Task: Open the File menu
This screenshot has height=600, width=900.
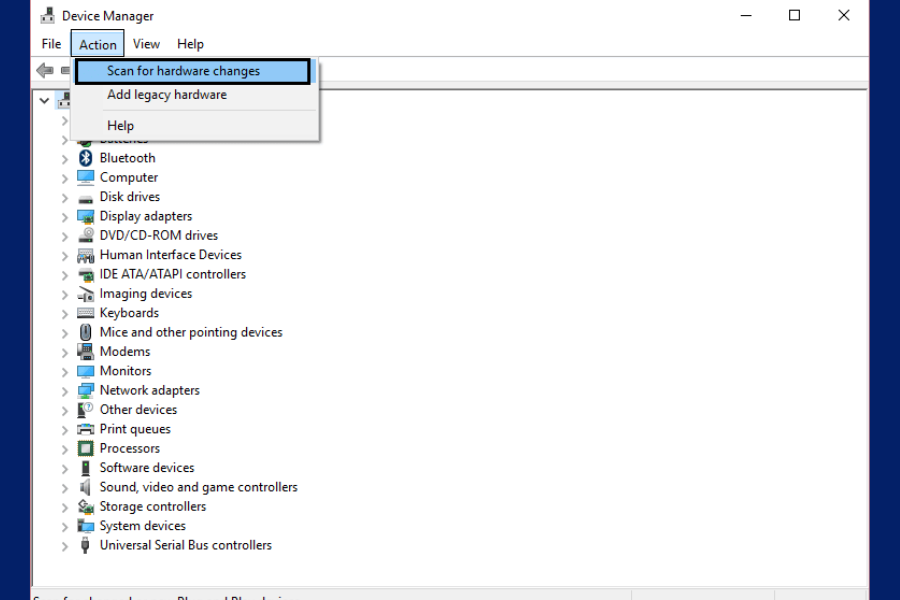Action: [50, 43]
